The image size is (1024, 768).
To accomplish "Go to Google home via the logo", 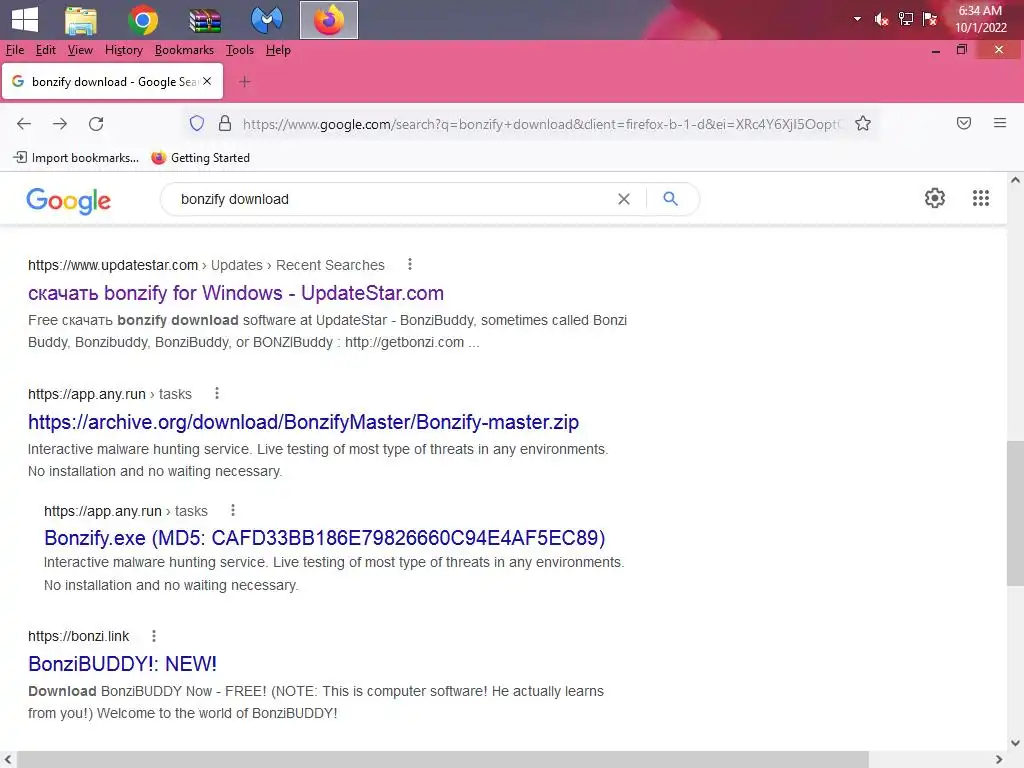I will (69, 200).
